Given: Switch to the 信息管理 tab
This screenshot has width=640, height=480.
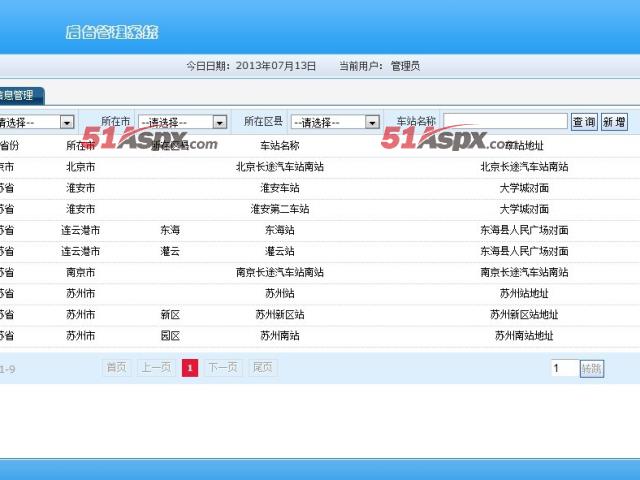Looking at the screenshot, I should click(20, 96).
